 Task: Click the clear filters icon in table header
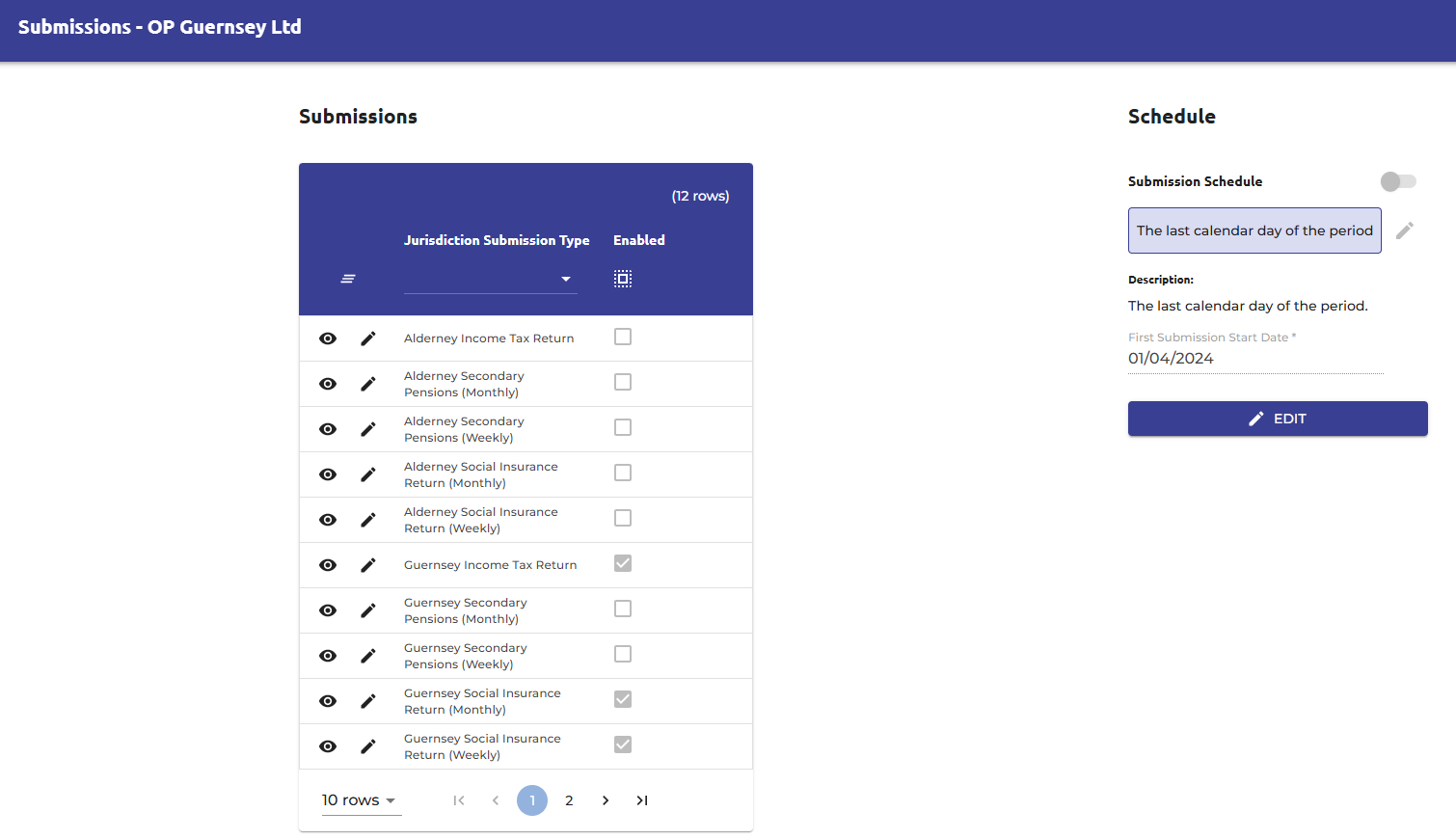tap(348, 279)
